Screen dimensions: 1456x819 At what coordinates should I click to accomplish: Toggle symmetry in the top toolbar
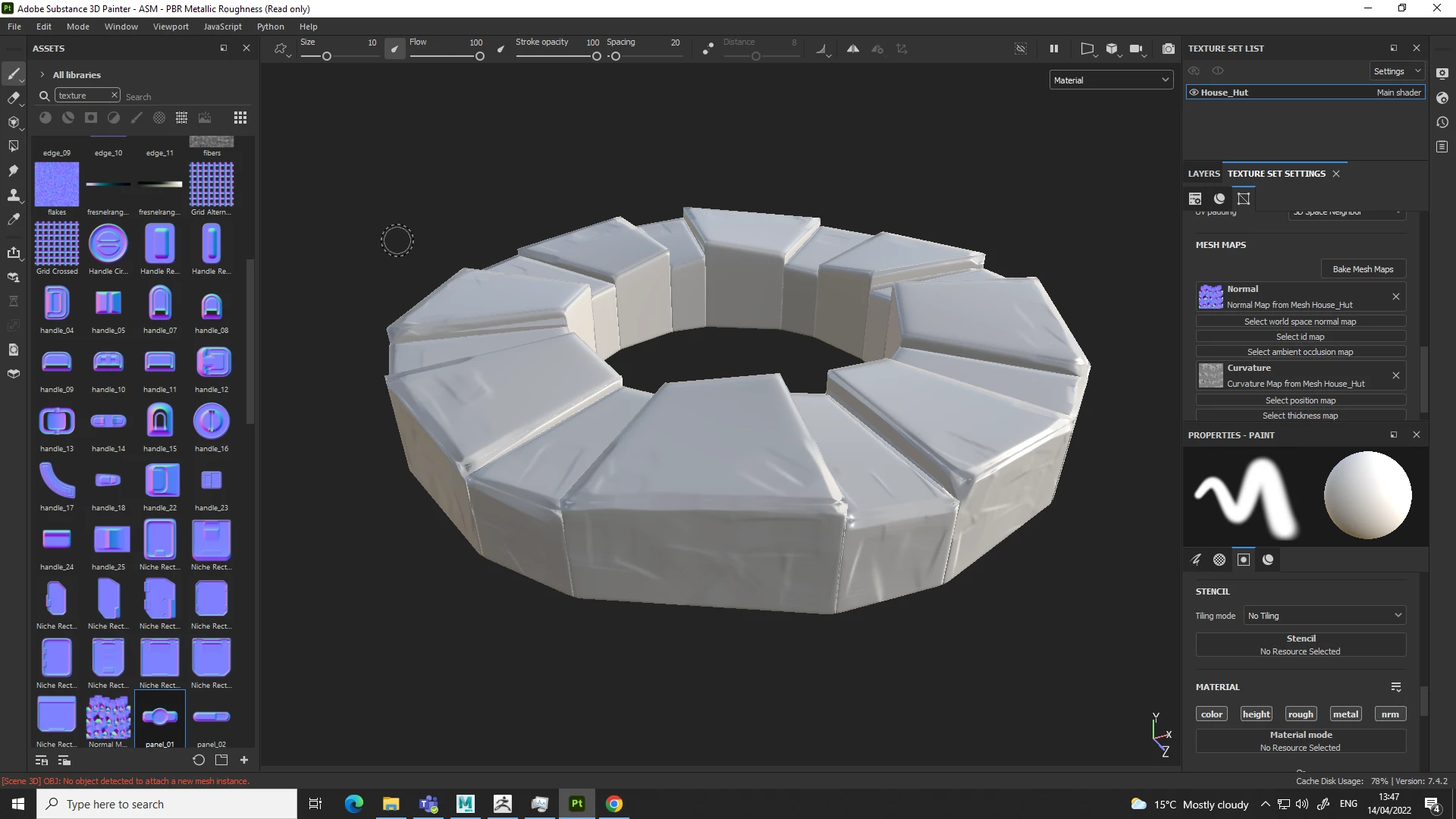pyautogui.click(x=853, y=49)
